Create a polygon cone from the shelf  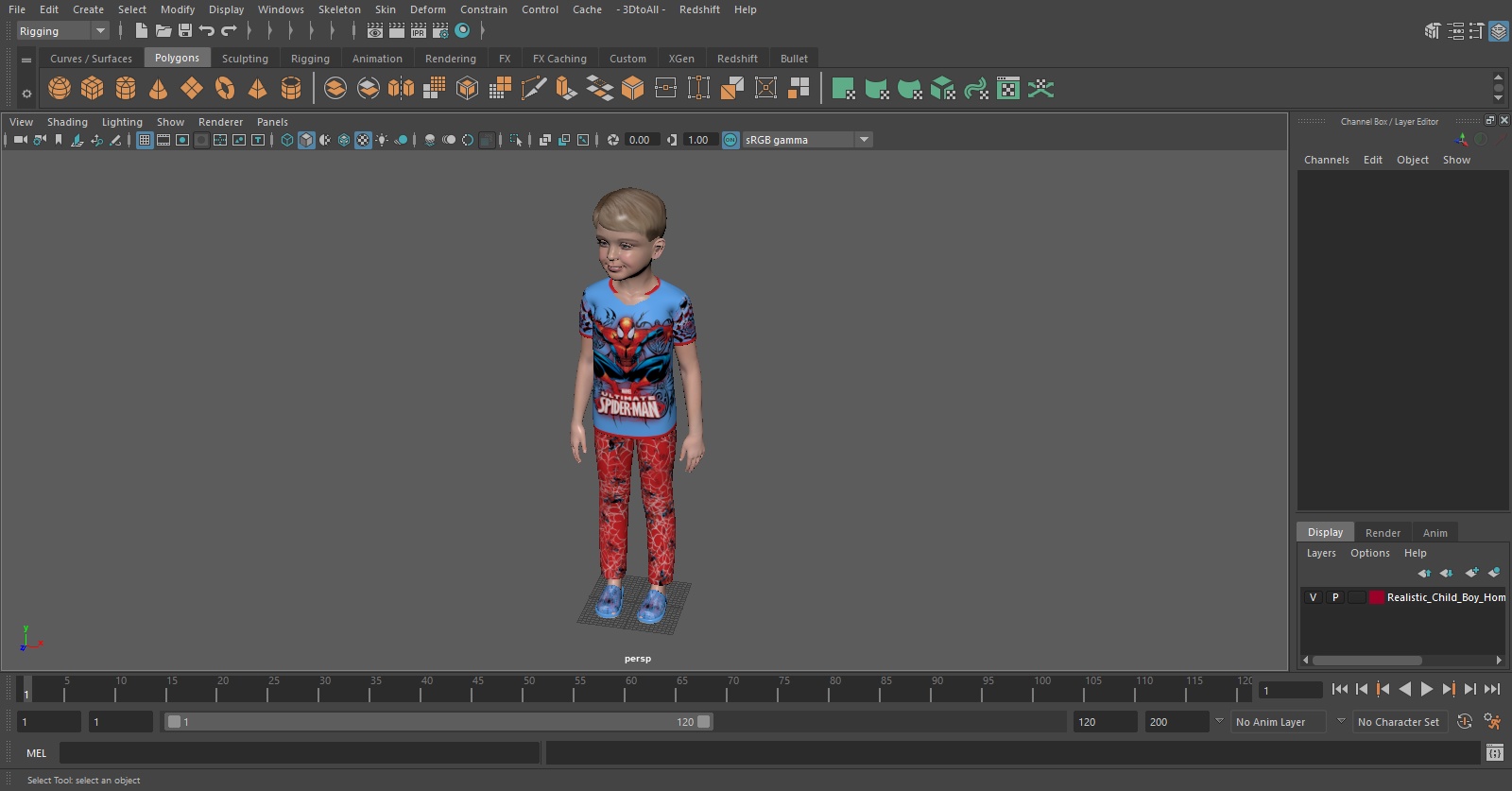pyautogui.click(x=159, y=89)
